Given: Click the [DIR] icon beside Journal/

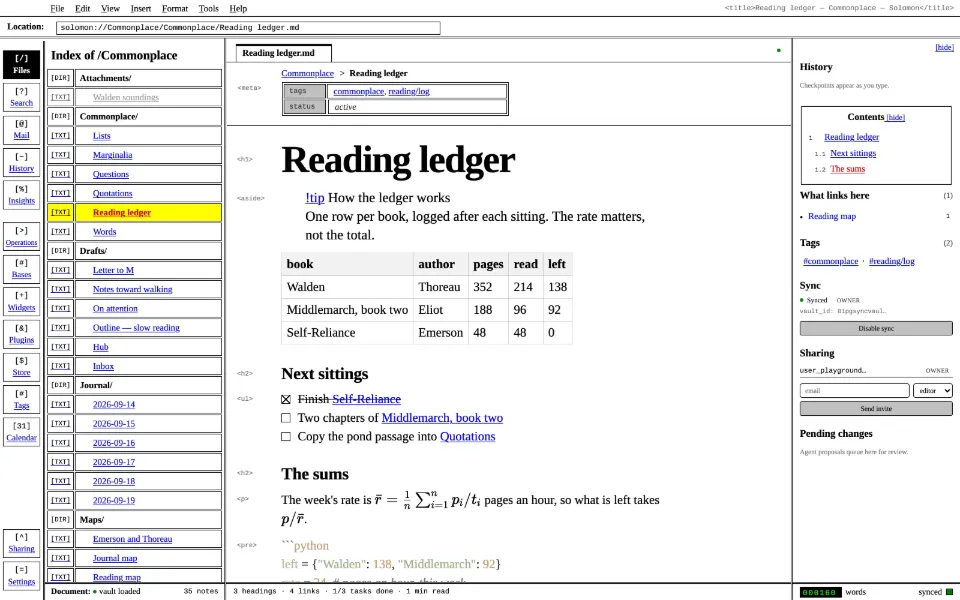Looking at the screenshot, I should click(x=60, y=385).
